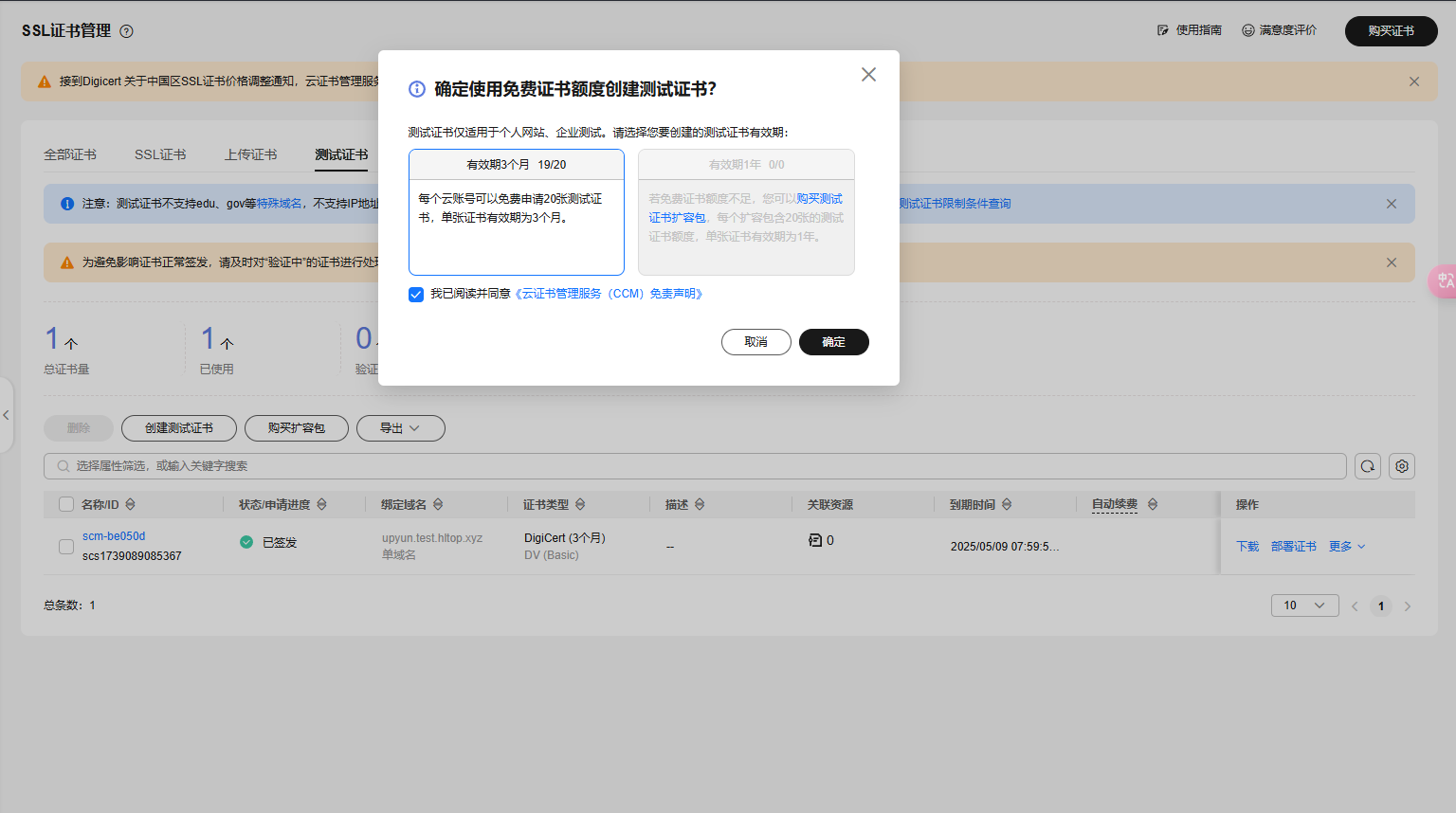Open the 导出 dropdown

[401, 428]
